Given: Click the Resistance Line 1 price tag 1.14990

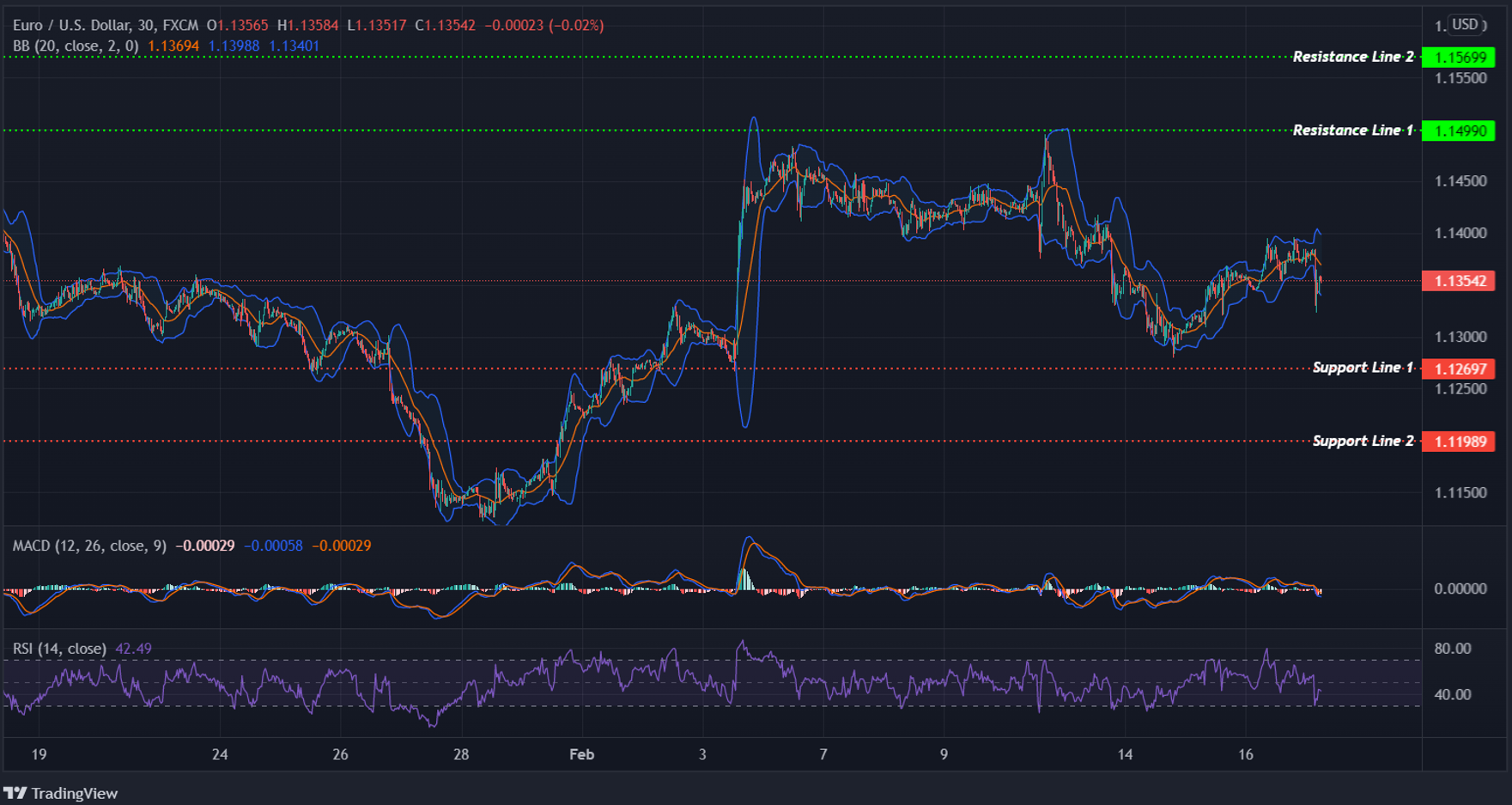Looking at the screenshot, I should pos(1460,131).
